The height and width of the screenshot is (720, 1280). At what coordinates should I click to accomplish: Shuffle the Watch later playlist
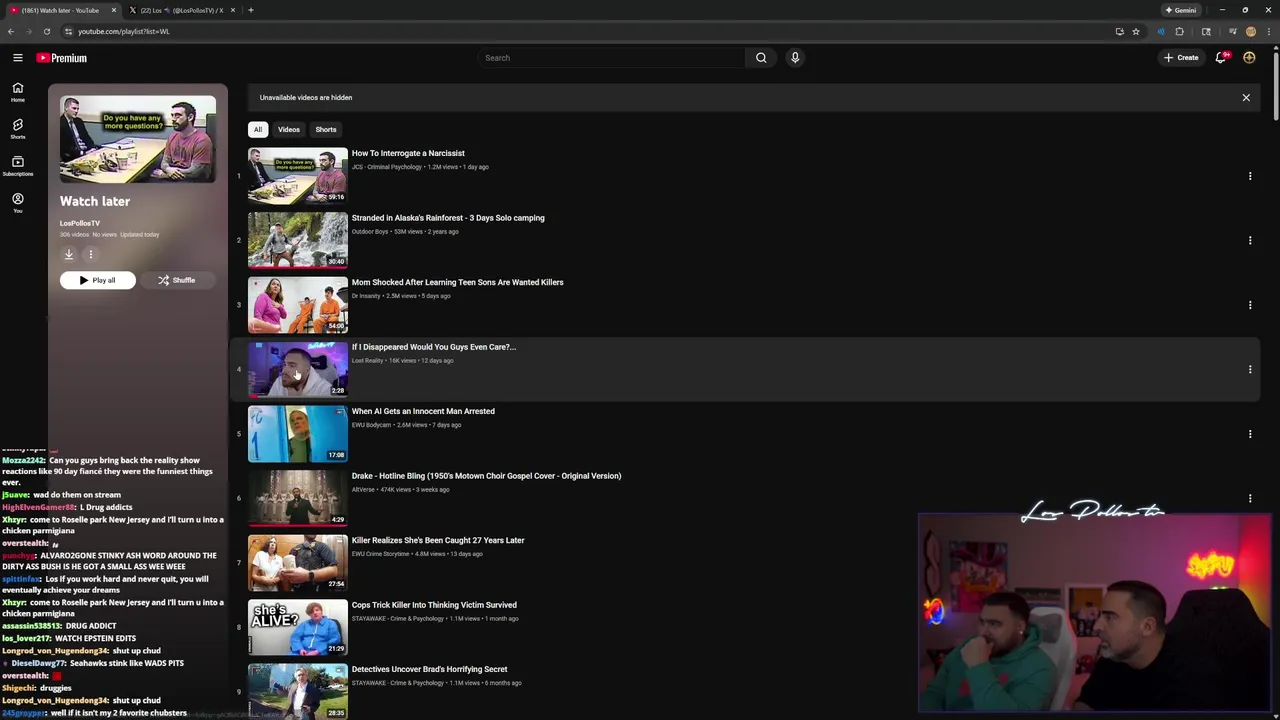[177, 280]
